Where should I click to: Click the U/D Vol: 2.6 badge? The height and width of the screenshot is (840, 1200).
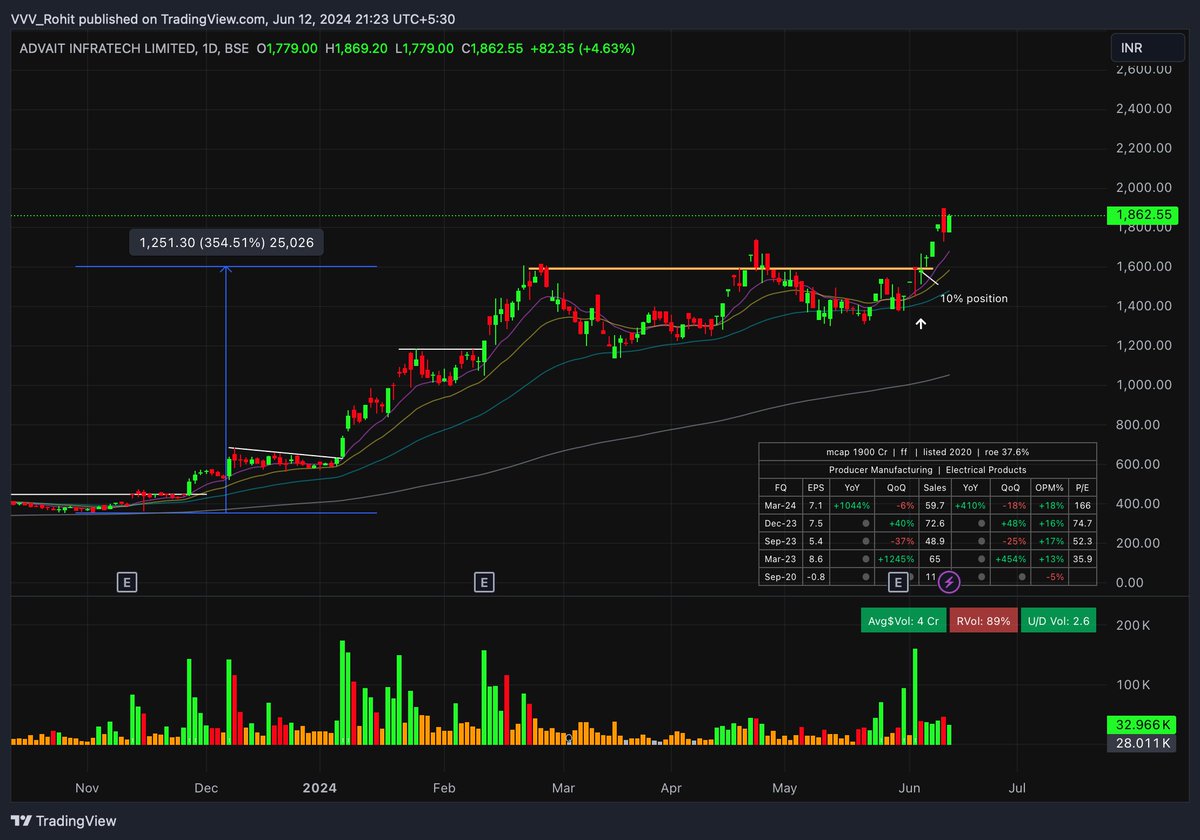pyautogui.click(x=1059, y=621)
